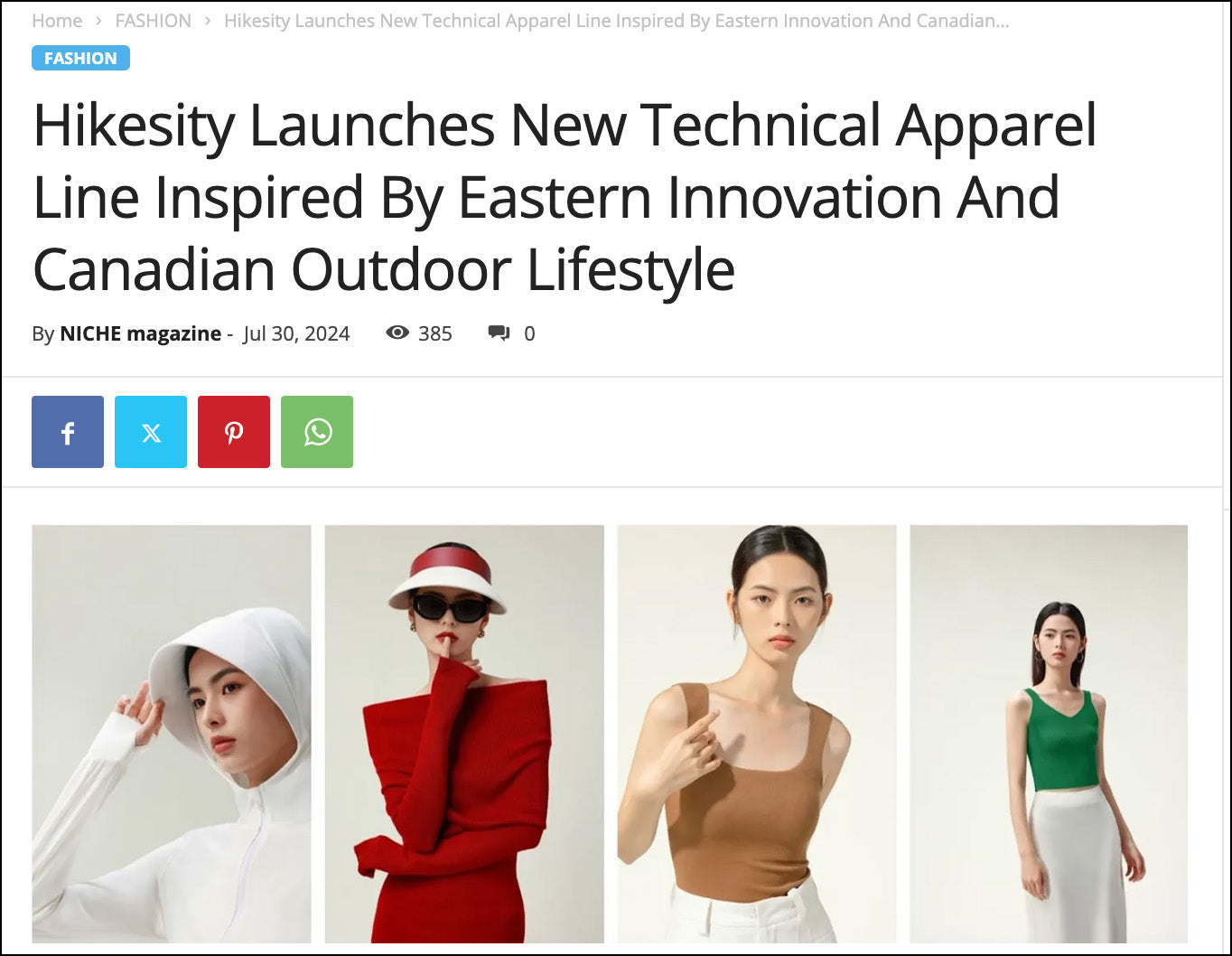Viewport: 1232px width, 956px height.
Task: Open the green tank top photo
Action: (1049, 734)
